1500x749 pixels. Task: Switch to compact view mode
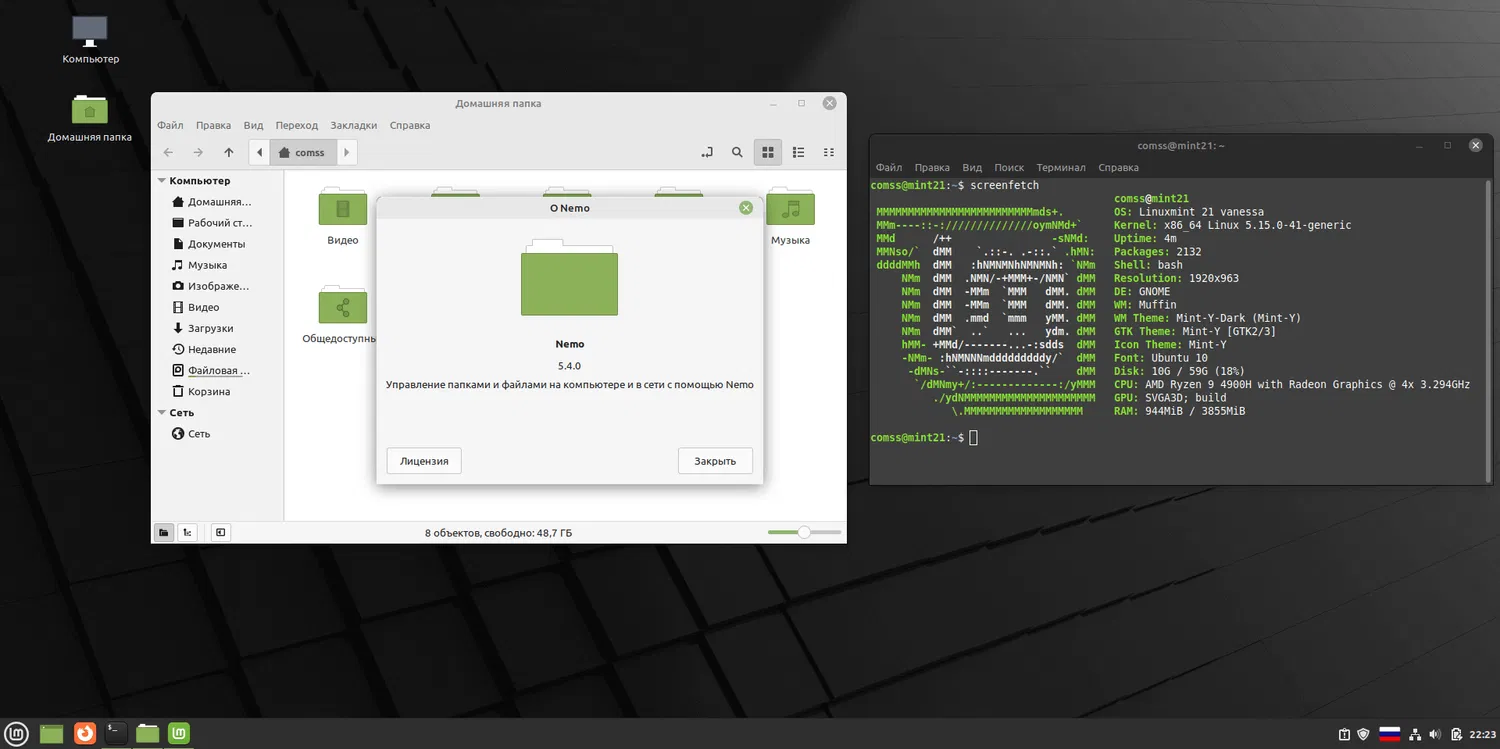[x=828, y=153]
